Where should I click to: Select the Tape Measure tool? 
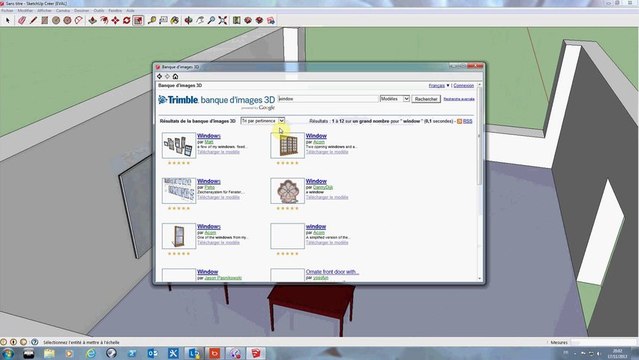[x=152, y=20]
